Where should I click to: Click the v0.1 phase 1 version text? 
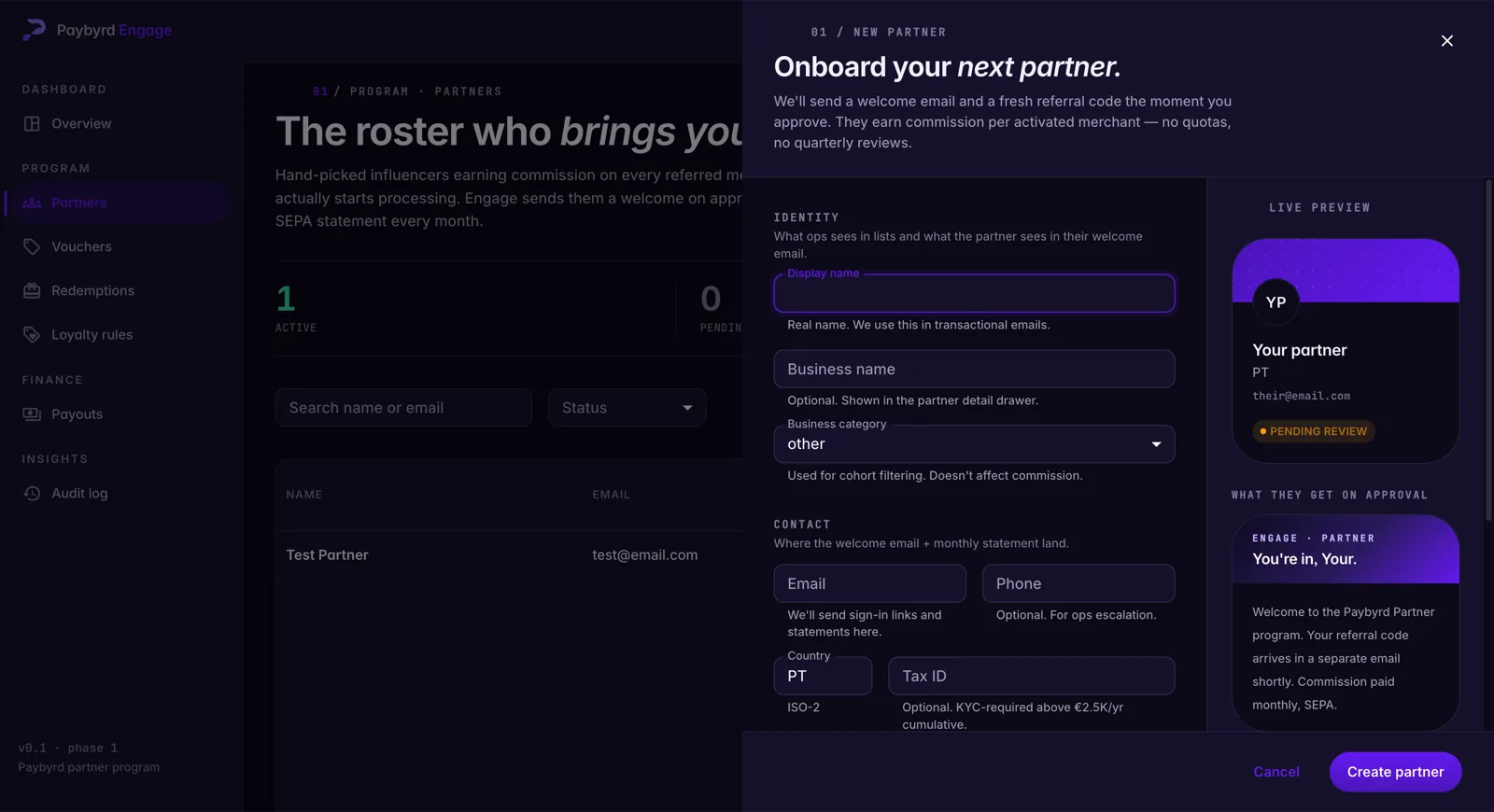pyautogui.click(x=68, y=748)
